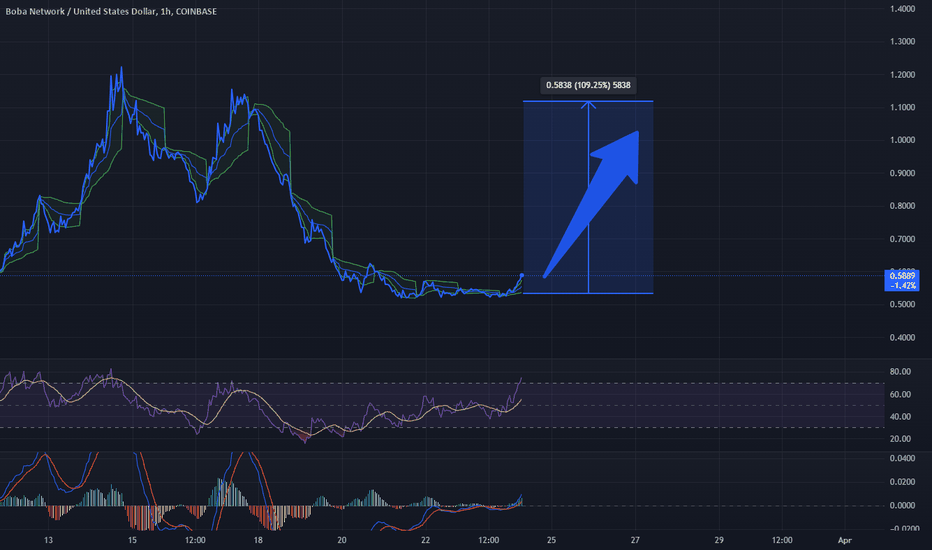Viewport: 932px width, 550px height.
Task: Pick the date label 27 on time axis
Action: pos(635,540)
